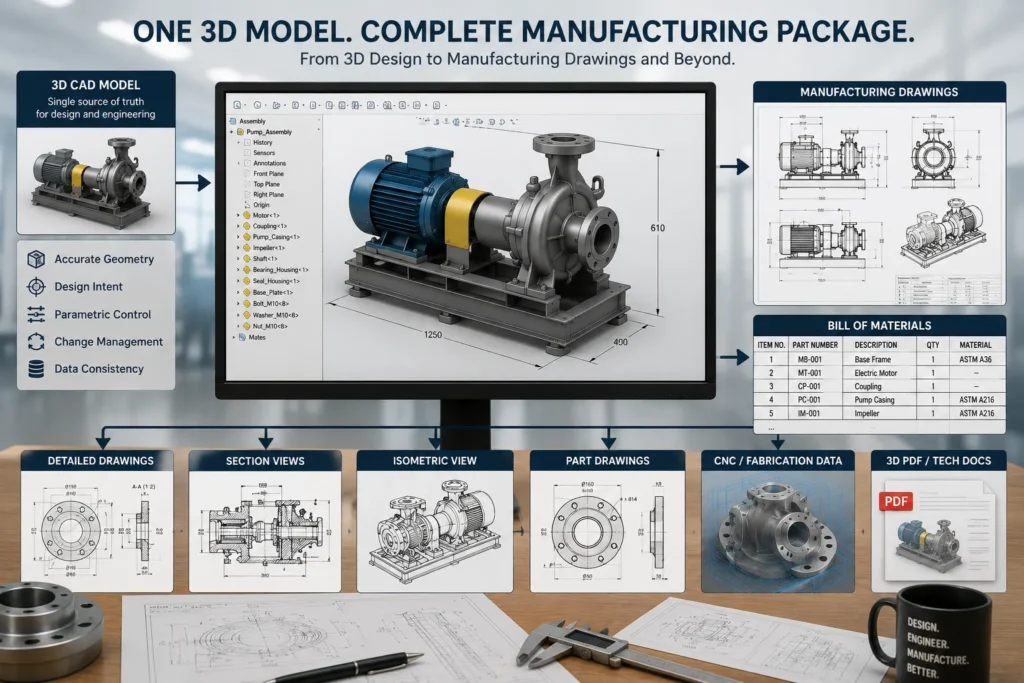Expand the Pump_Casing<1> component node
The width and height of the screenshot is (1024, 683).
click(x=238, y=237)
